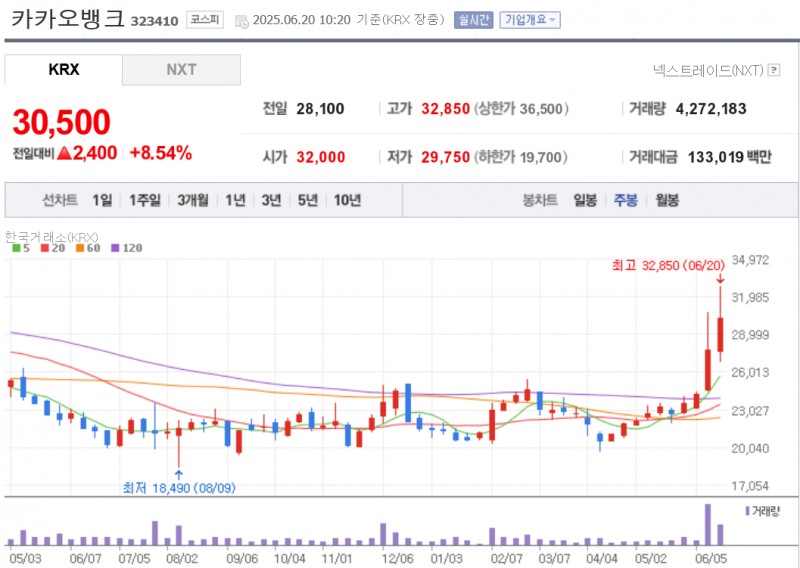Viewport: 800px width, 568px height.
Task: Click the green 5 moving average legend
Action: (21, 248)
